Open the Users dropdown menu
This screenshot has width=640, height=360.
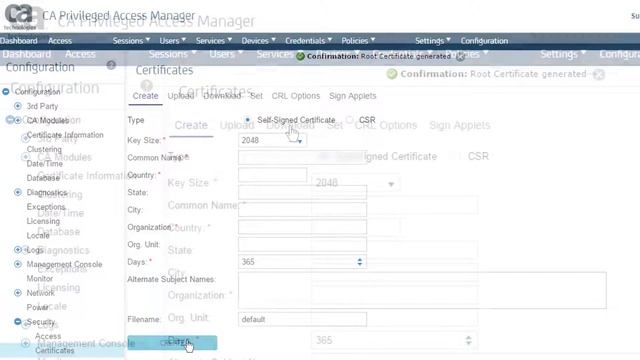click(x=172, y=41)
